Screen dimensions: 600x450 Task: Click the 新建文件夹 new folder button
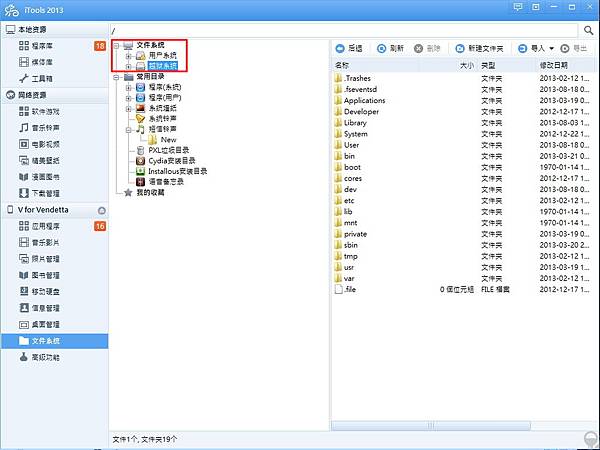(x=479, y=49)
